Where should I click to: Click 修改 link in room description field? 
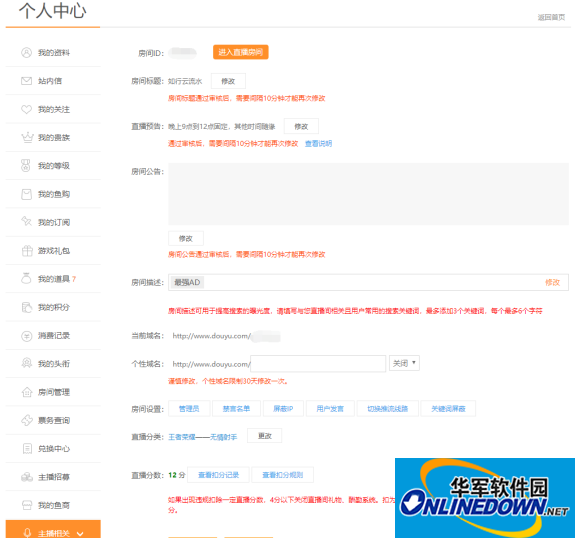click(x=552, y=282)
